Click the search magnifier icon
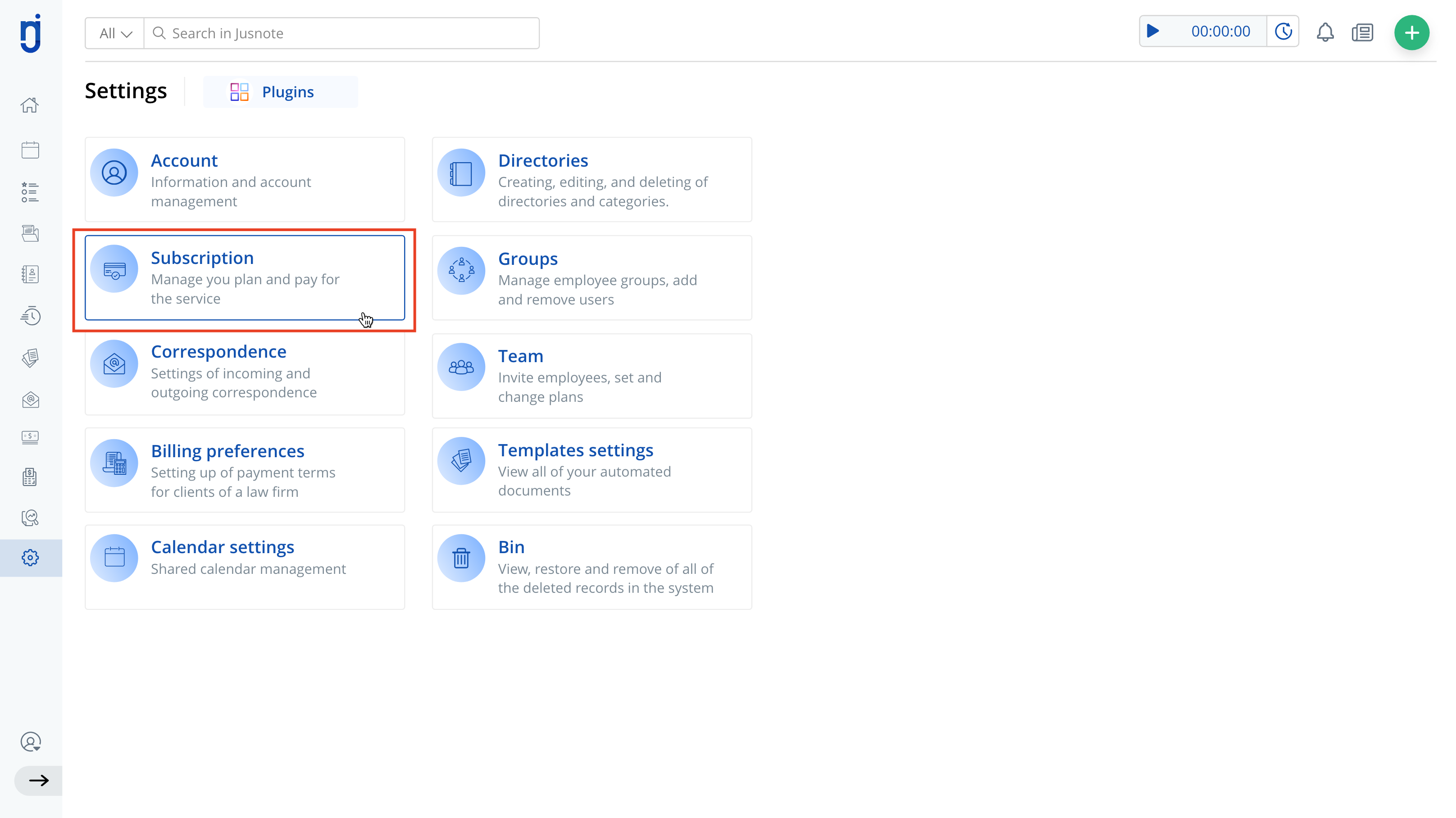Image resolution: width=1456 pixels, height=818 pixels. (x=159, y=33)
